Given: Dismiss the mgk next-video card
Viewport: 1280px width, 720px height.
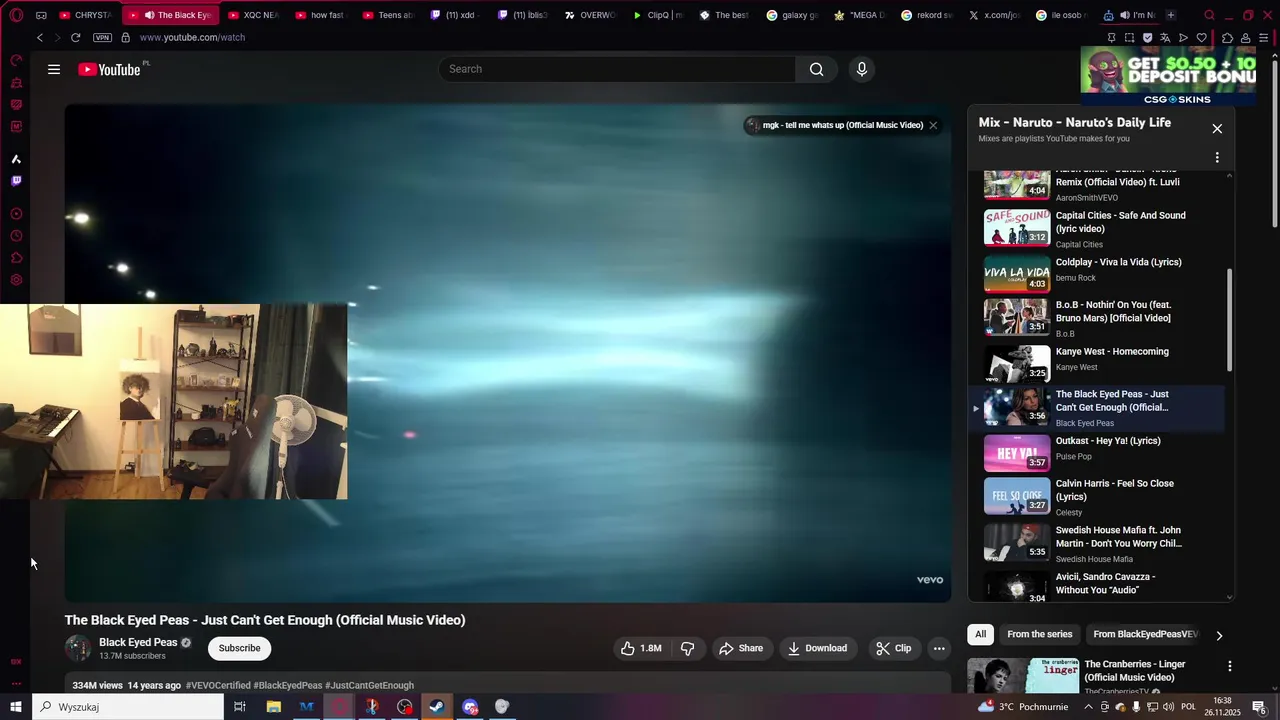Looking at the screenshot, I should point(933,125).
